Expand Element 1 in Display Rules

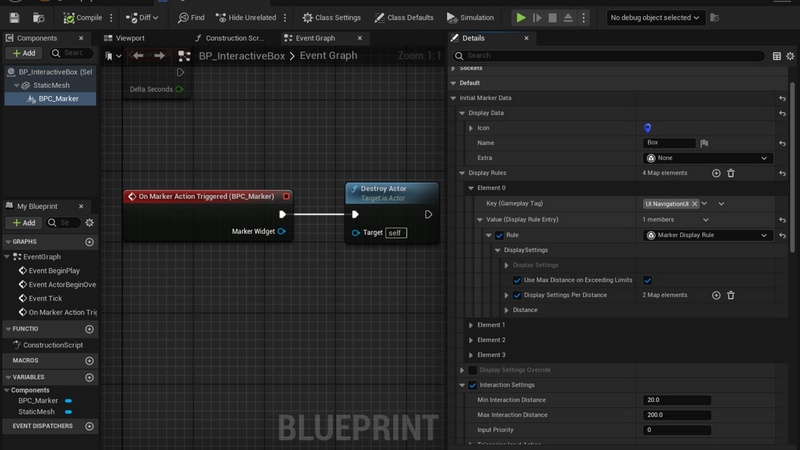pyautogui.click(x=471, y=325)
